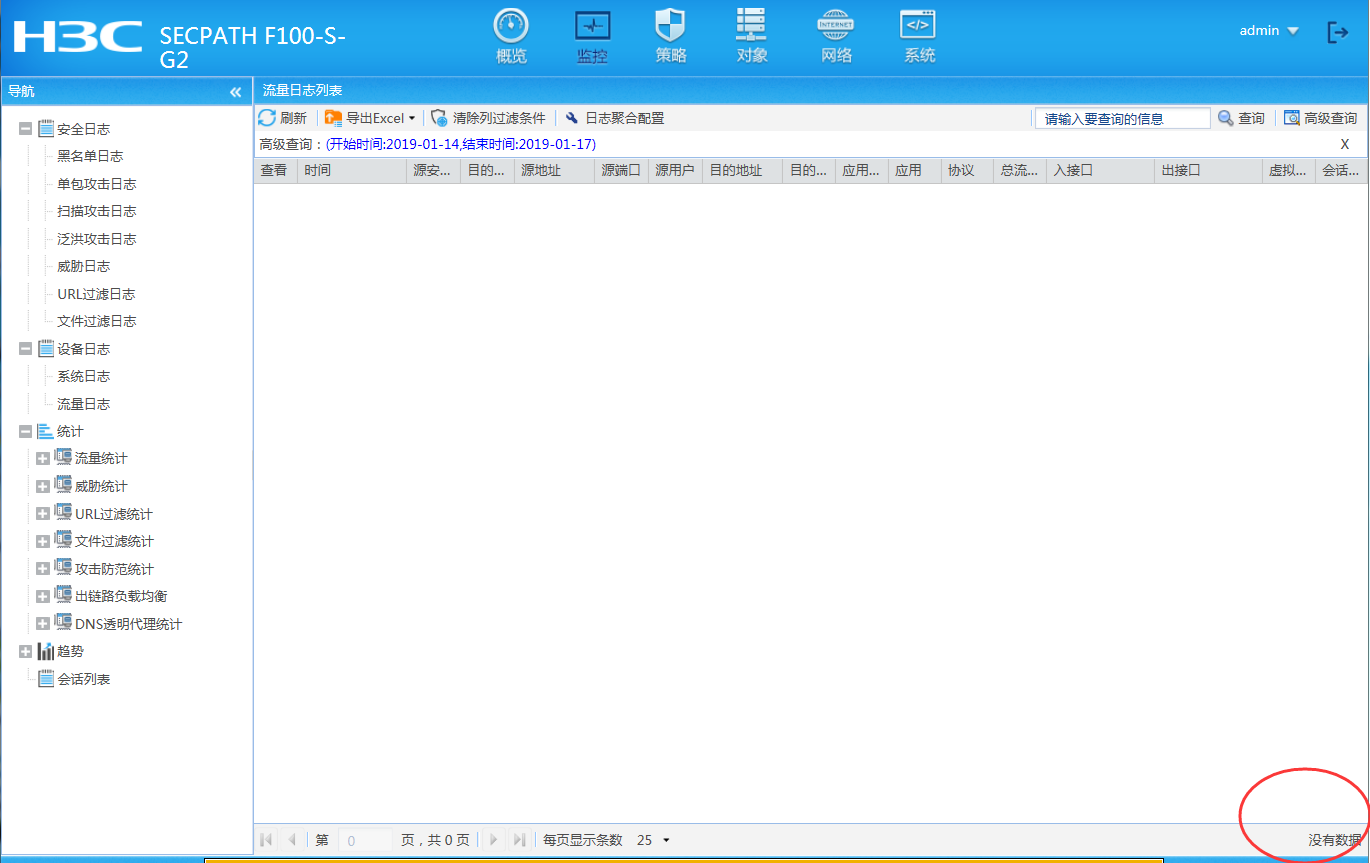
Task: Expand the 威胁统计 node
Action: (42, 487)
